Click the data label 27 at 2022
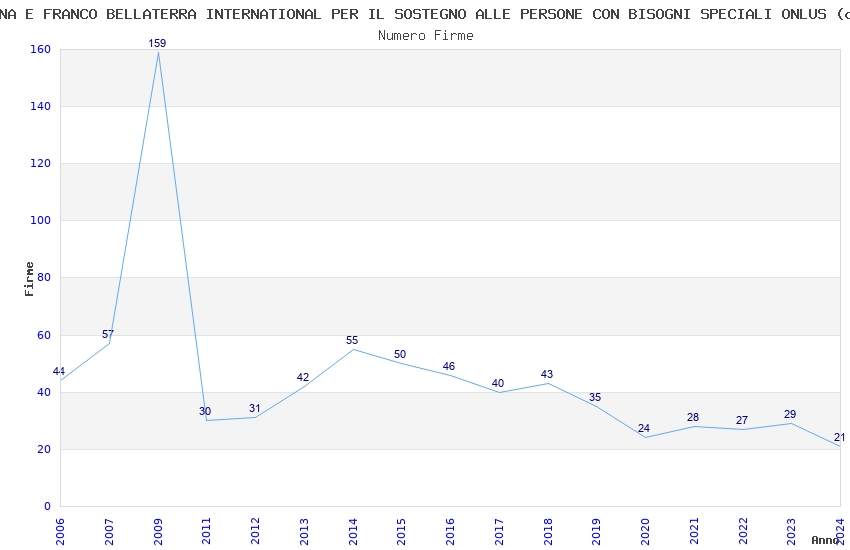 coord(742,420)
